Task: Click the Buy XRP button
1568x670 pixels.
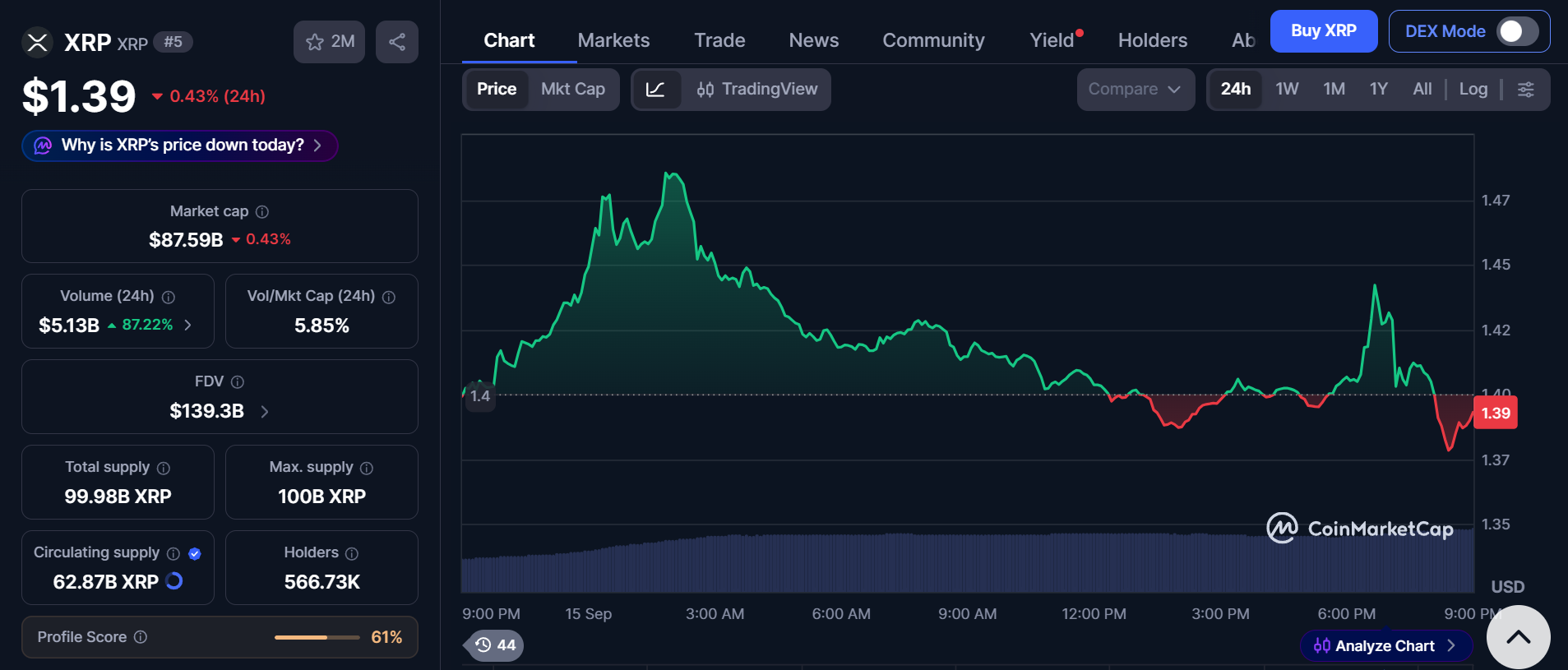Action: (x=1324, y=31)
